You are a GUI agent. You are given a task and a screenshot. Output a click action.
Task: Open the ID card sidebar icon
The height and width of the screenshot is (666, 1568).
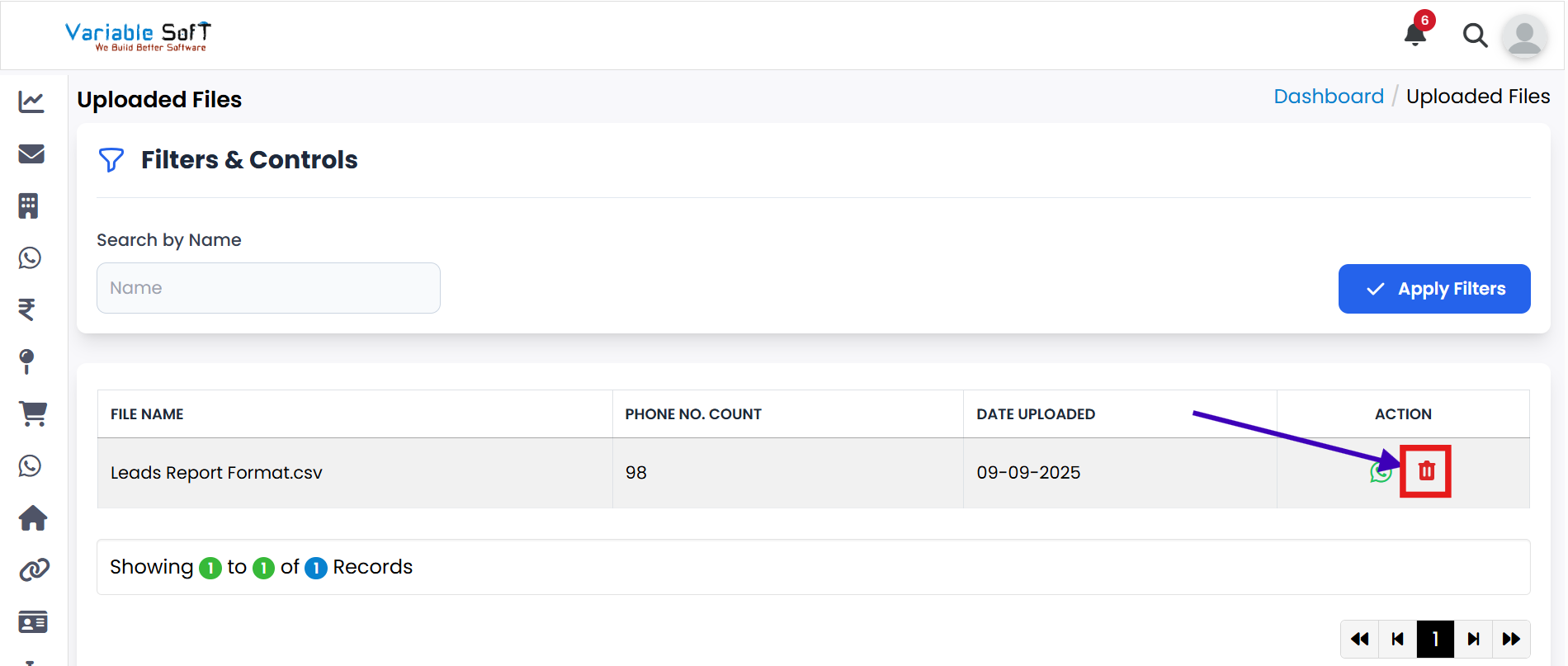(33, 621)
